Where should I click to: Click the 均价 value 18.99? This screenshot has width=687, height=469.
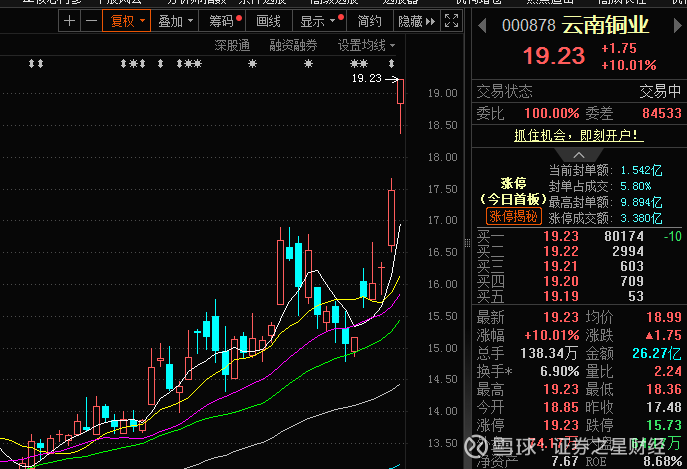[664, 317]
